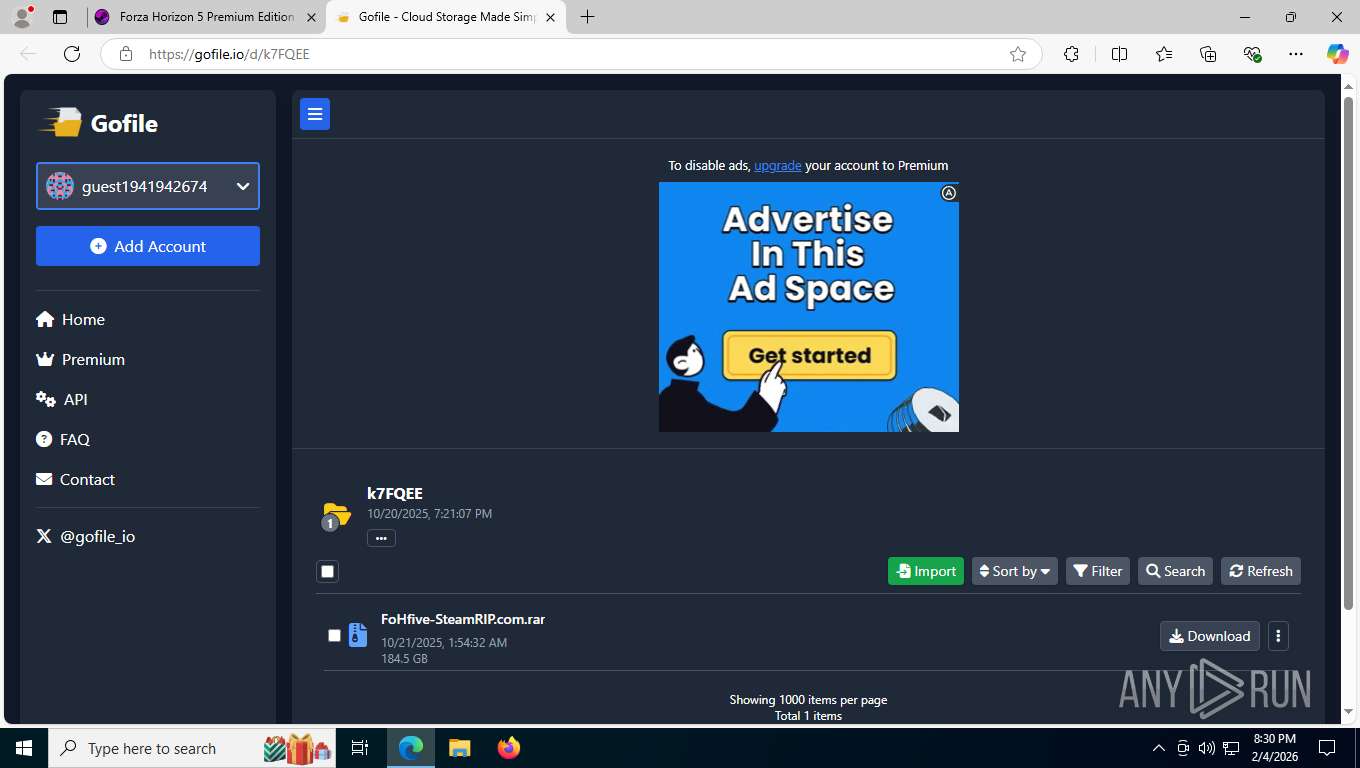Open File Explorer from the taskbar
The height and width of the screenshot is (768, 1360).
pyautogui.click(x=459, y=748)
